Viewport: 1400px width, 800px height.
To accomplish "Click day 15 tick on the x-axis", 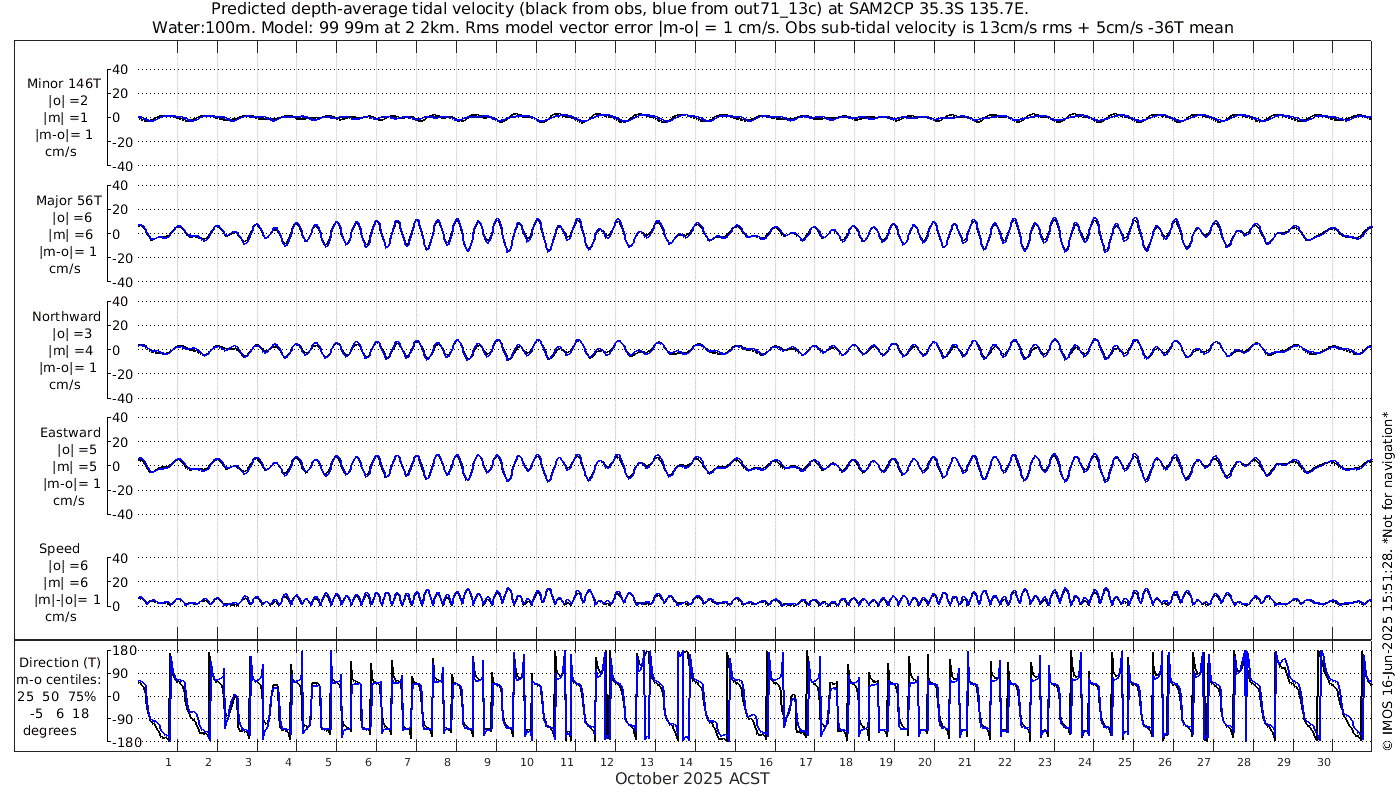I will 726,762.
